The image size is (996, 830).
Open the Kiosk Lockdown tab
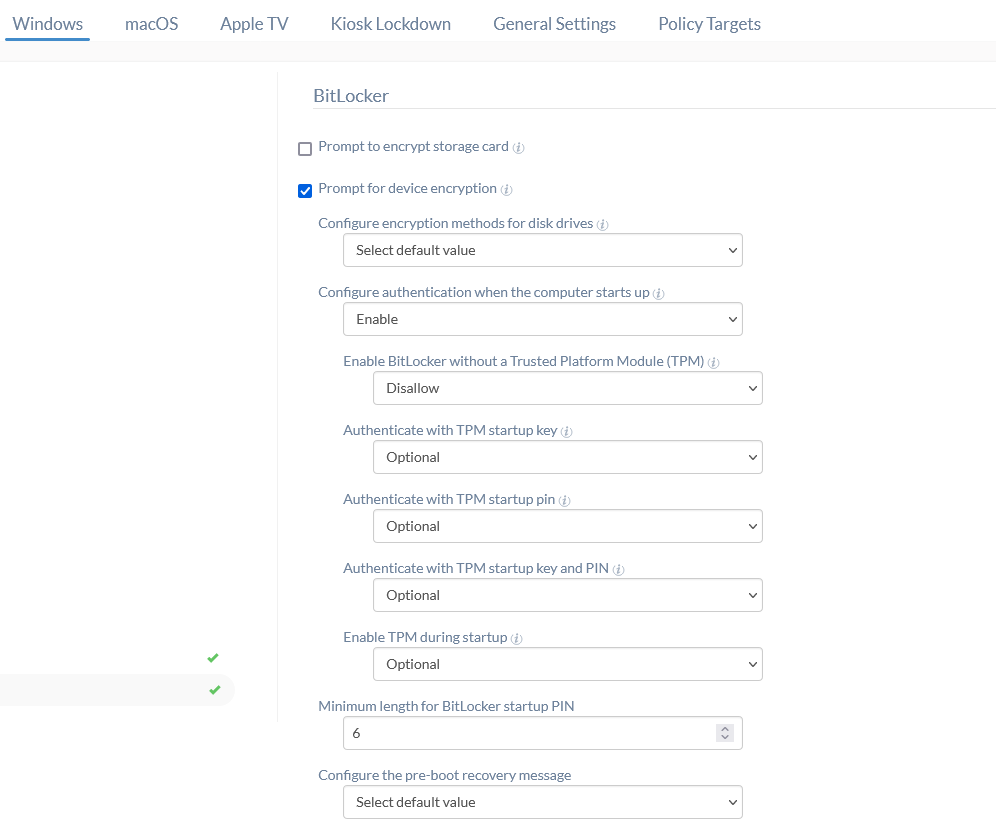(x=390, y=24)
